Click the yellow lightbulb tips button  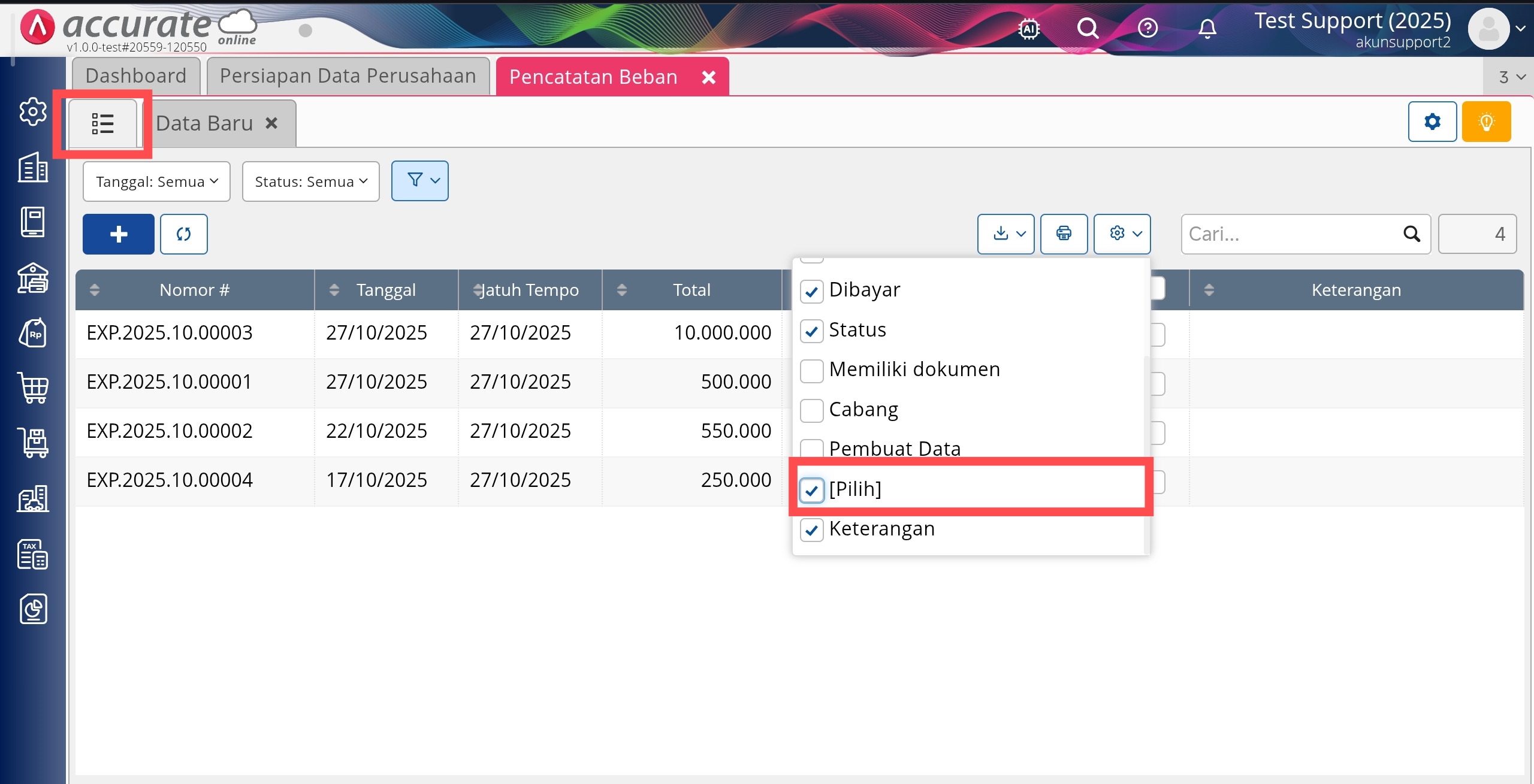1486,122
